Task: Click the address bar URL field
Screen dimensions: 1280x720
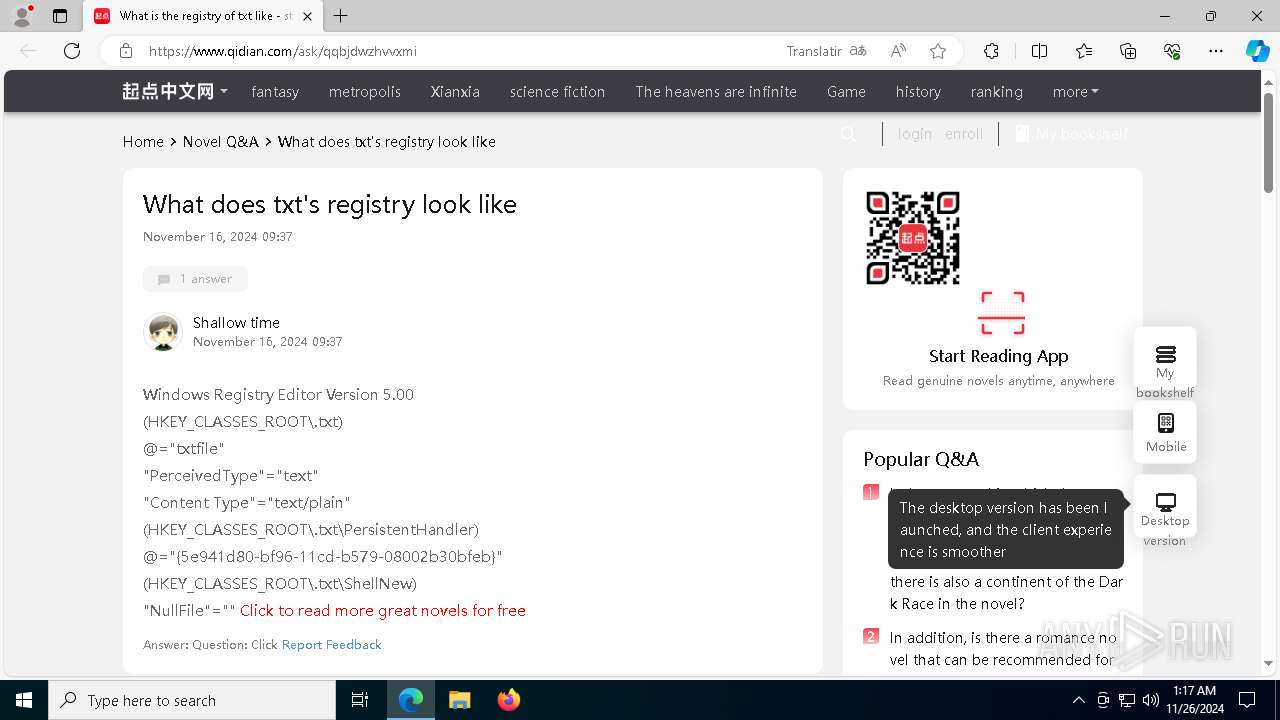Action: (460, 51)
